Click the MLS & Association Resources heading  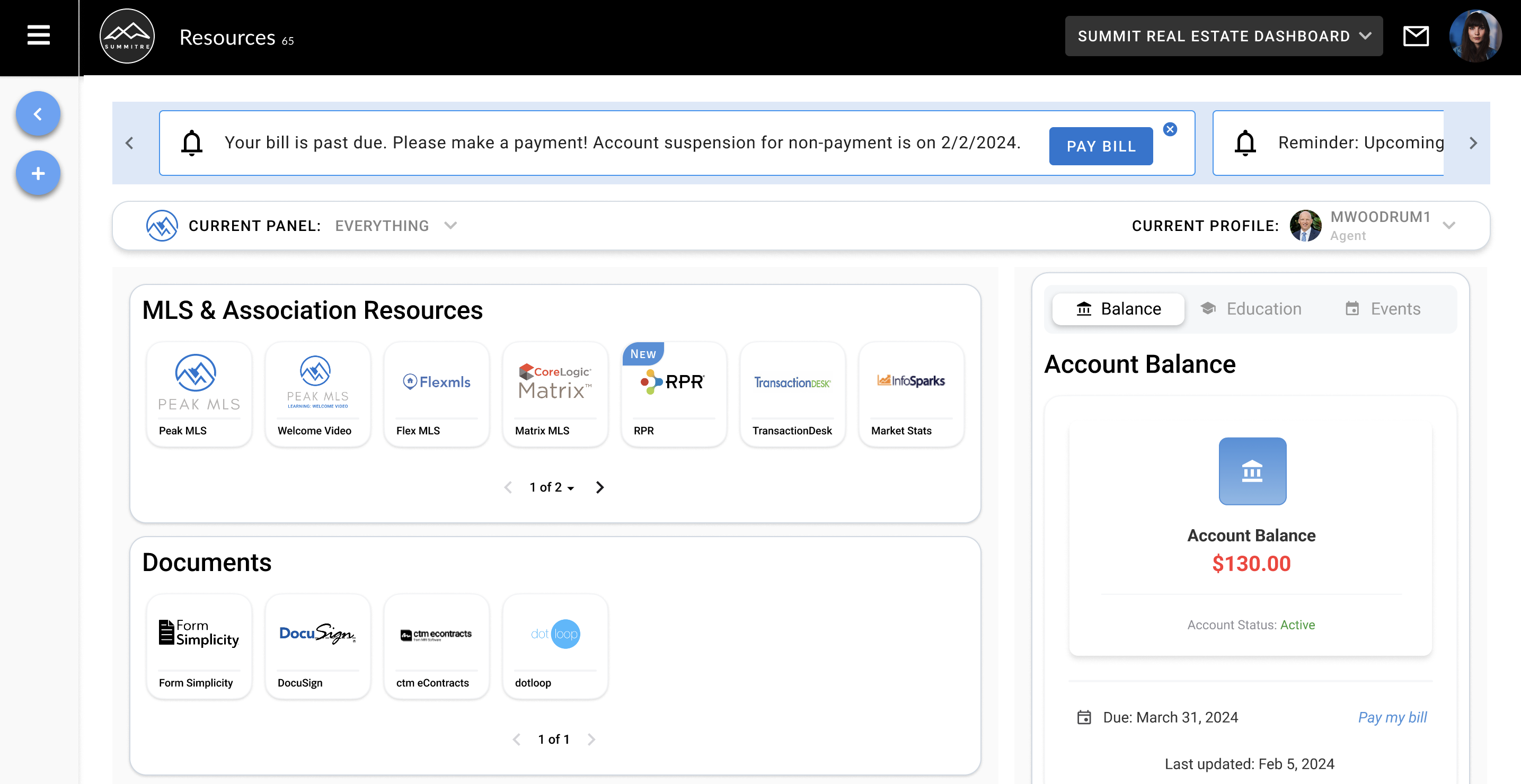(312, 310)
